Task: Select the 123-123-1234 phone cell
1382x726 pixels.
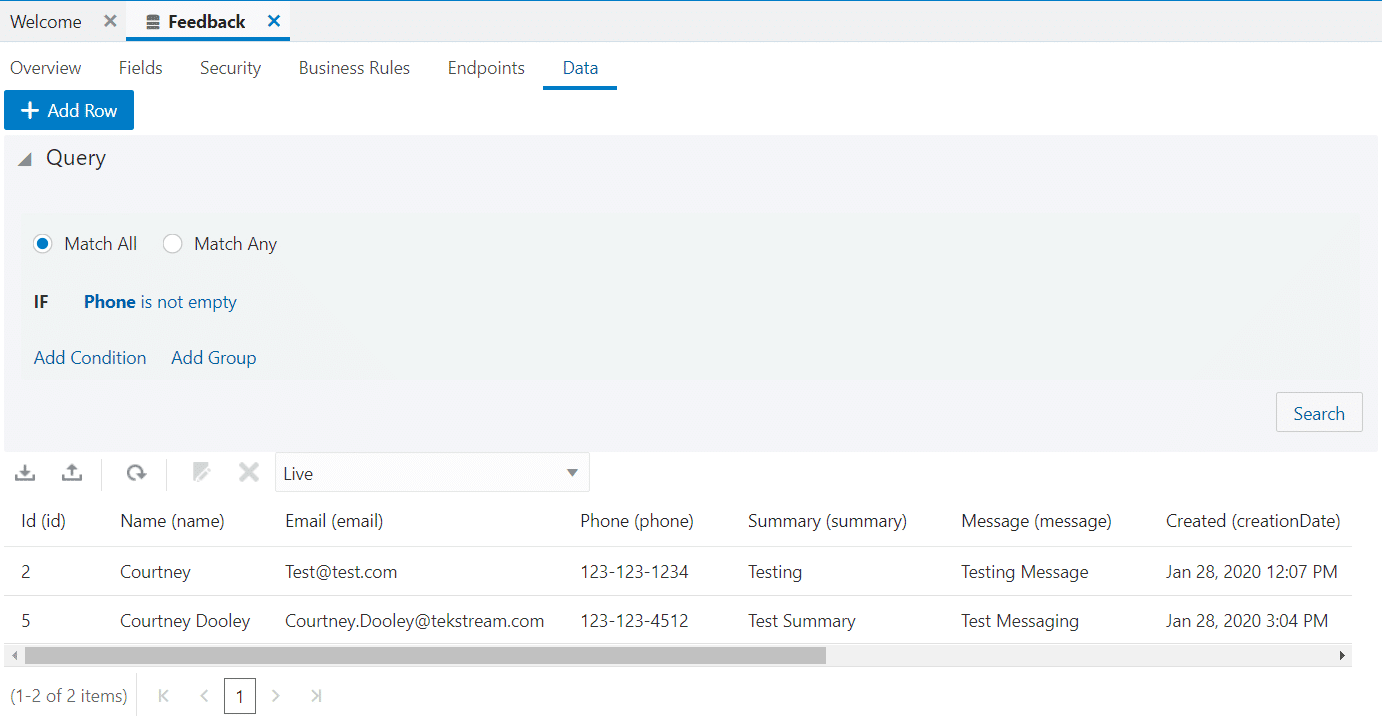Action: pyautogui.click(x=634, y=572)
